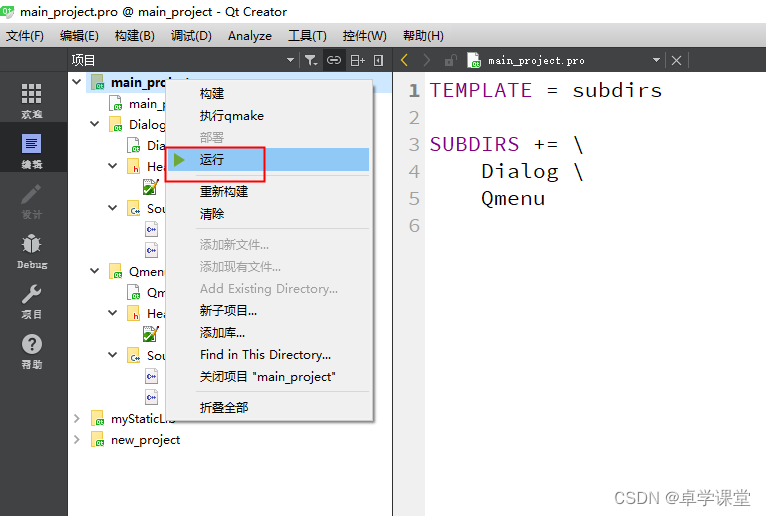Click second source file under Qmenu

(x=151, y=397)
